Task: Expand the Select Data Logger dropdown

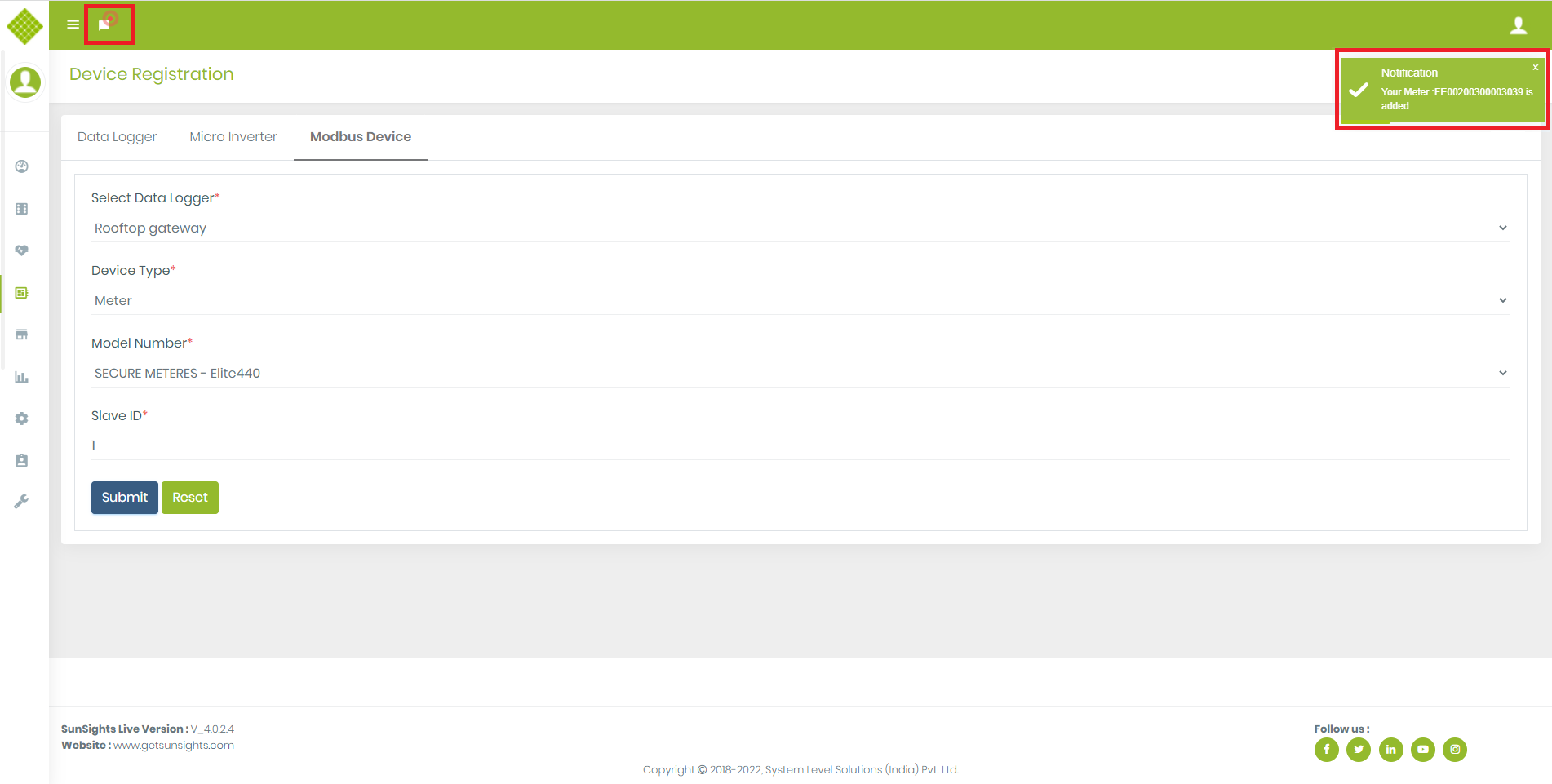Action: pyautogui.click(x=800, y=228)
